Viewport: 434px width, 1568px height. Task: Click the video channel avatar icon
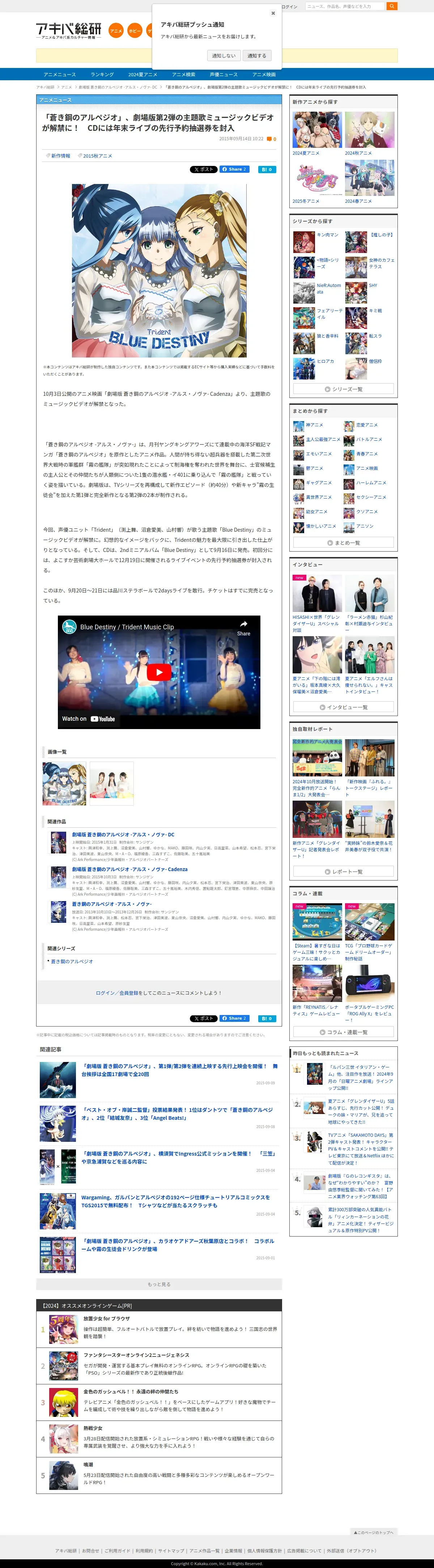tap(69, 627)
